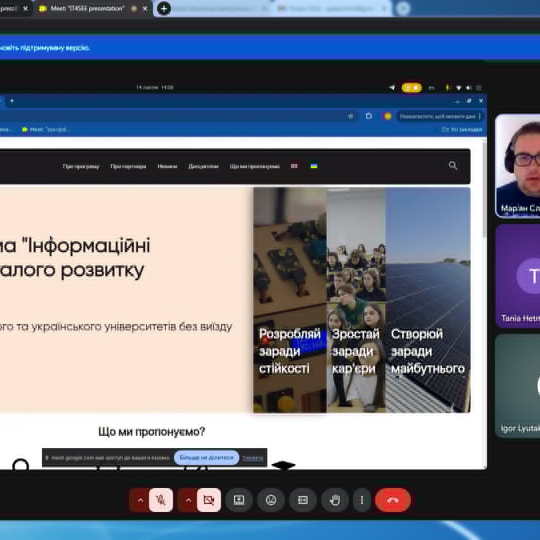Click the new tab plus in shared browser
Viewport: 540px width, 540px height.
pyautogui.click(x=12, y=101)
